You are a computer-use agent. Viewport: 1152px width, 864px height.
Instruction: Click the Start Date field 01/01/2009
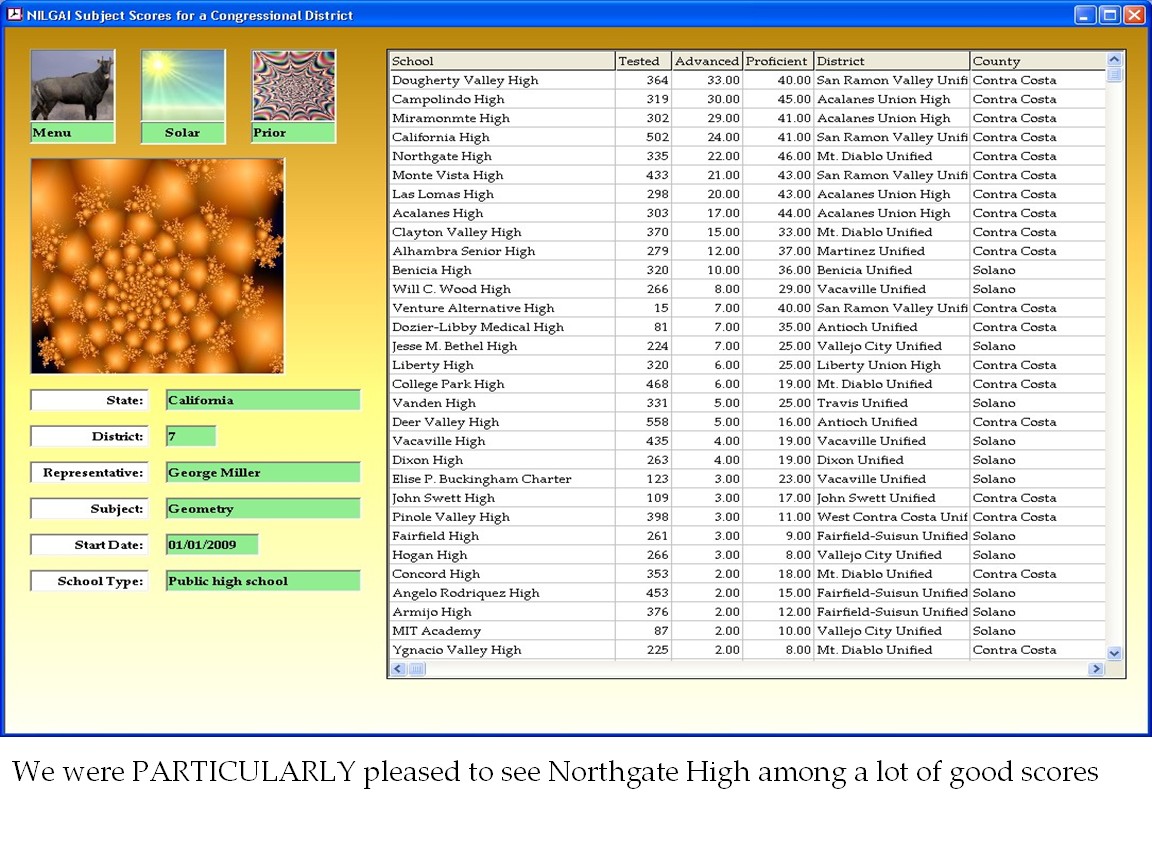(211, 545)
